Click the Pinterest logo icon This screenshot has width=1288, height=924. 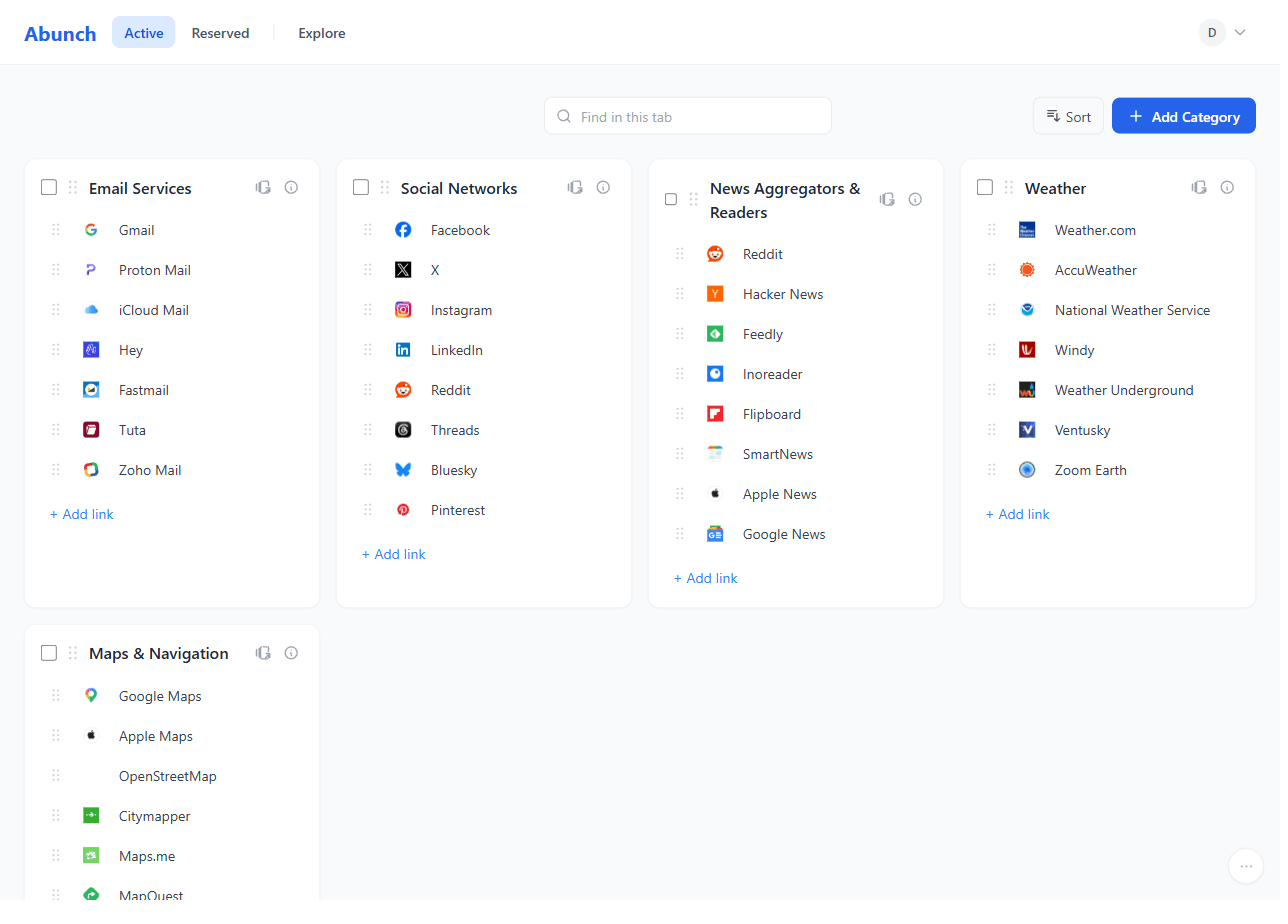tap(403, 510)
